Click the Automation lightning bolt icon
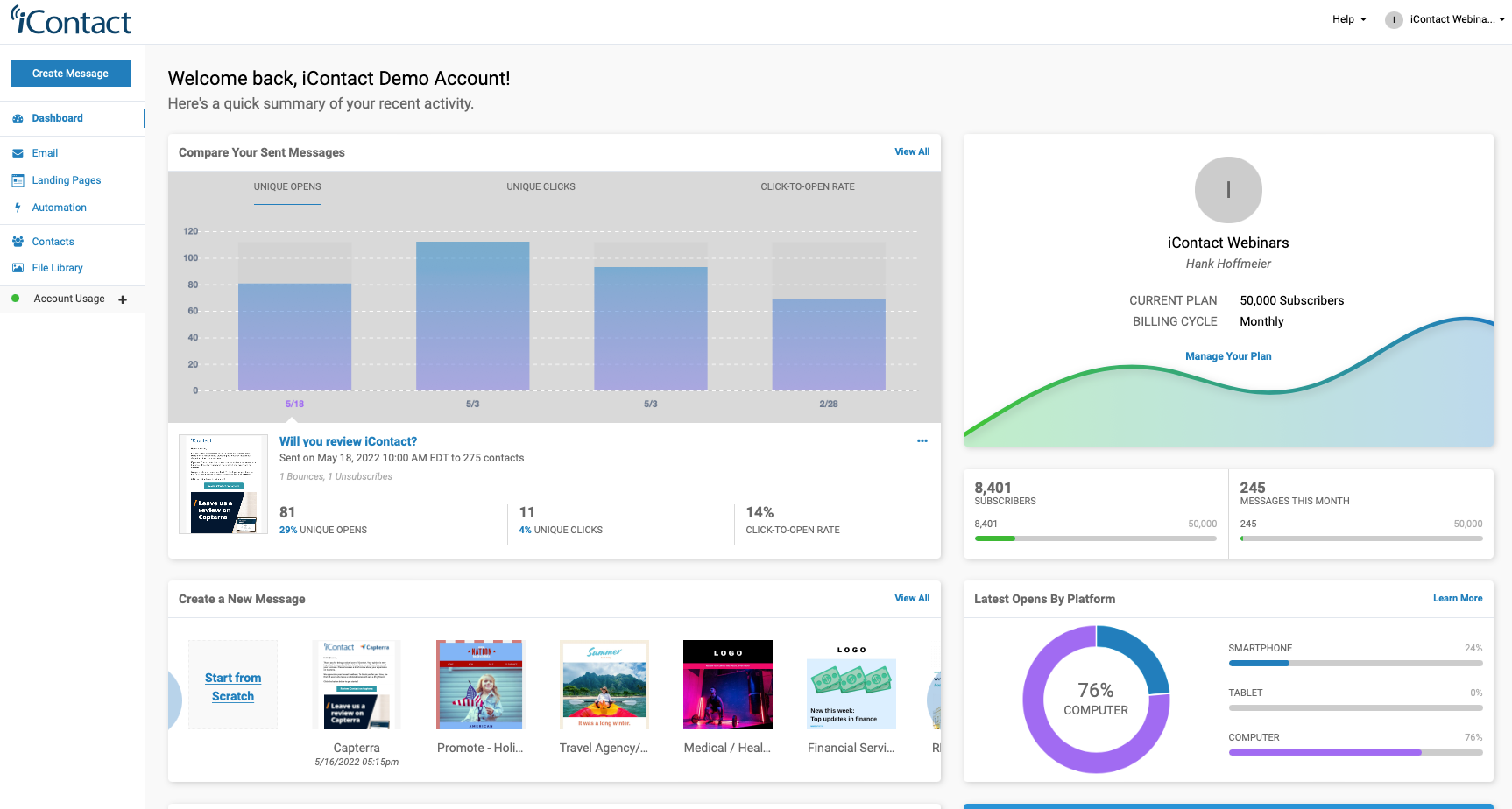Viewport: 1512px width, 809px height. 18,207
